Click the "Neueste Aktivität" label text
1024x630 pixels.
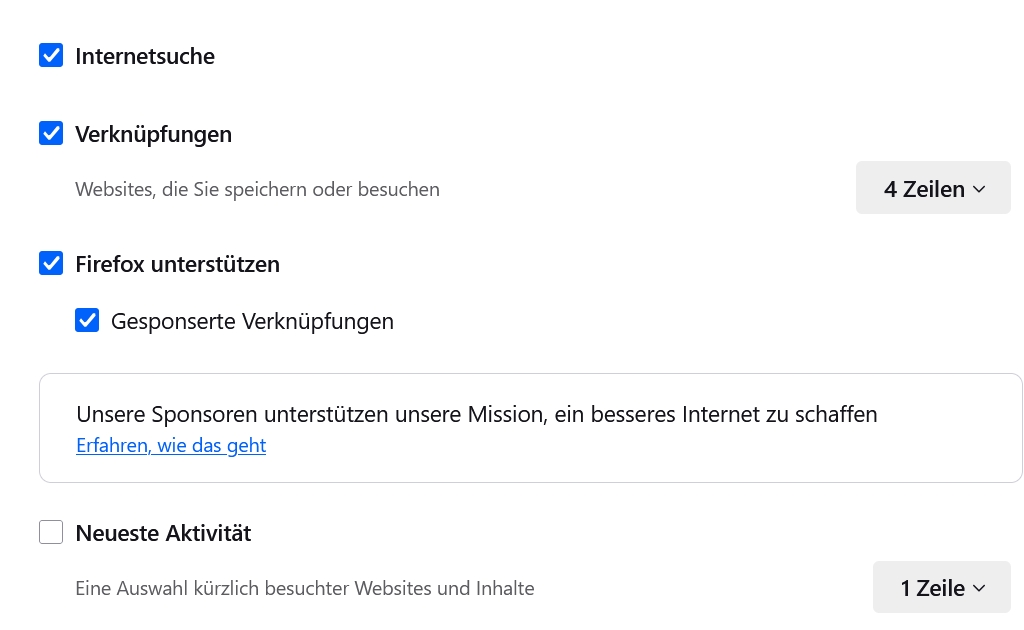click(163, 533)
